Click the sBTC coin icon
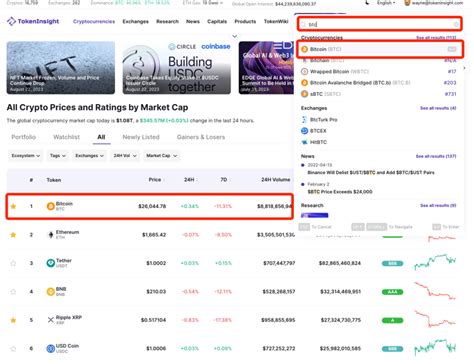This screenshot has height=364, width=474. tap(304, 94)
